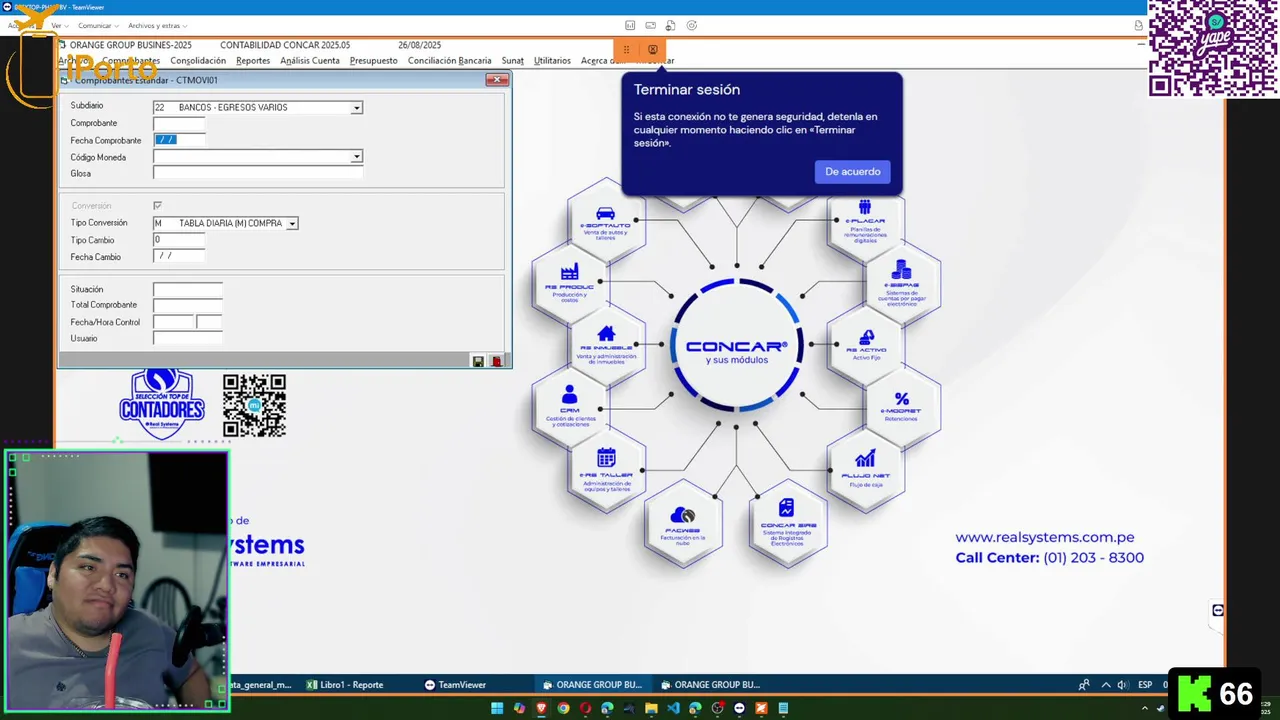Click the Glosa text field
Viewport: 1280px width, 720px height.
coord(258,173)
